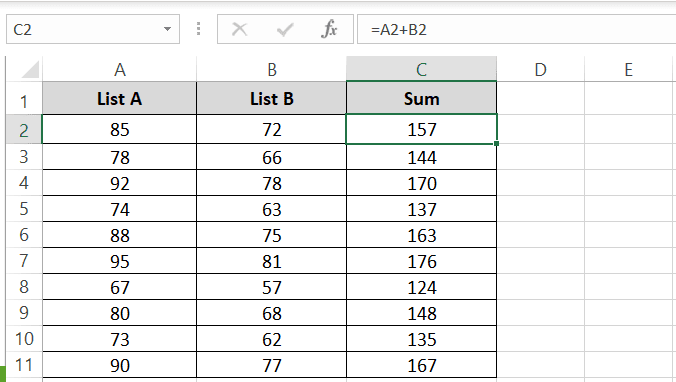Viewport: 676px width, 382px height.
Task: Click the formula bar three-dot resize handle
Action: click(x=198, y=29)
